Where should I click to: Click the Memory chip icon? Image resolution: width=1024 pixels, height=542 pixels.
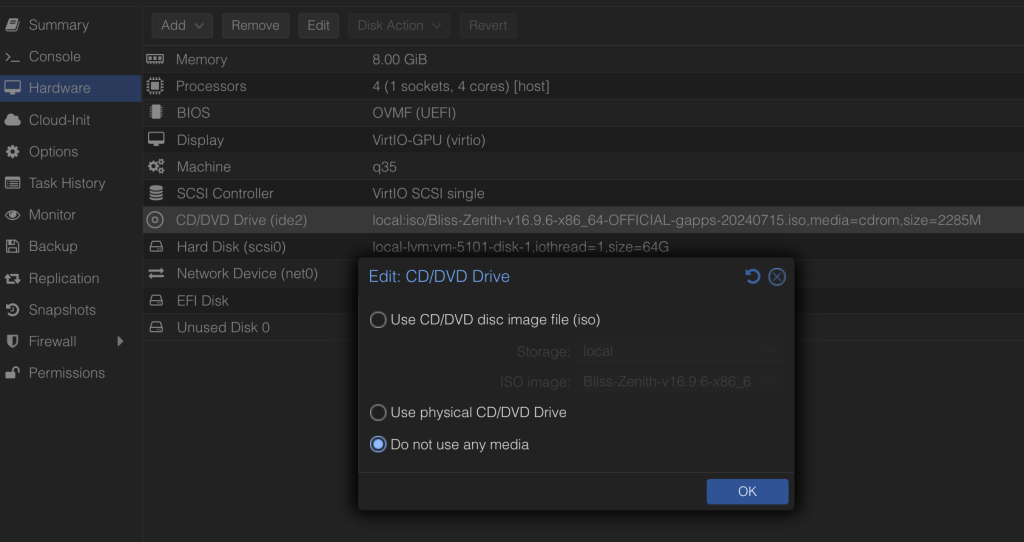[155, 60]
